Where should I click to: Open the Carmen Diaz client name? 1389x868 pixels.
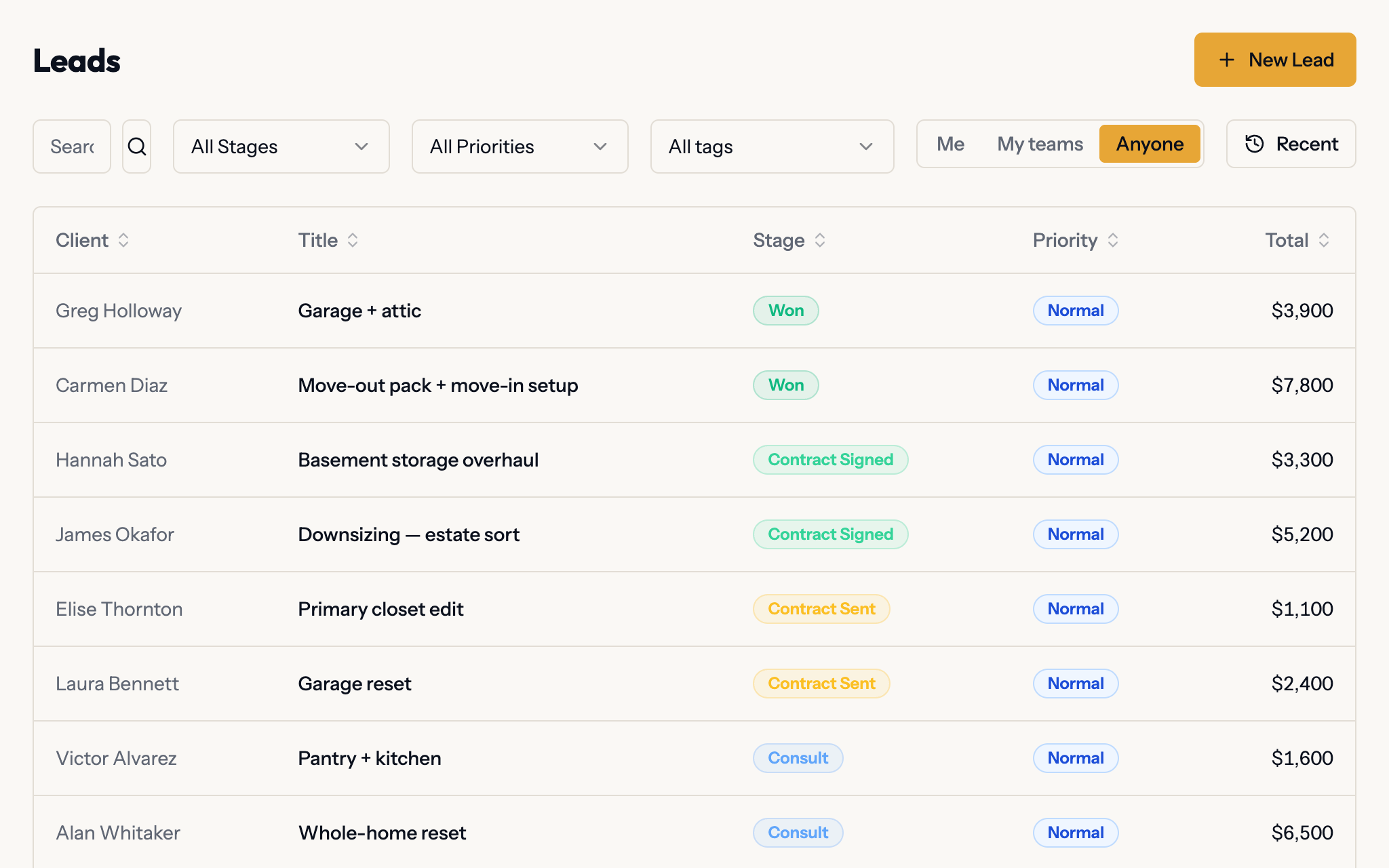pyautogui.click(x=111, y=385)
